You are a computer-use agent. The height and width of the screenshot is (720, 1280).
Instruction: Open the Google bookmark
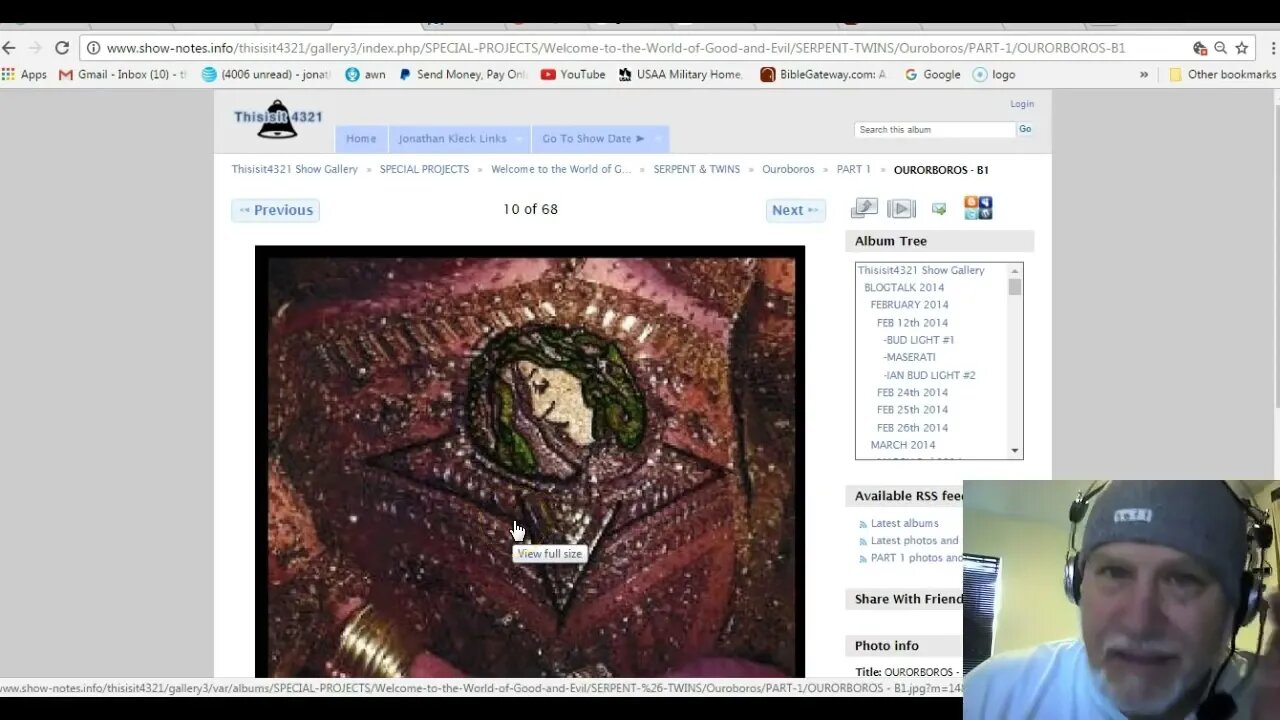(x=932, y=74)
